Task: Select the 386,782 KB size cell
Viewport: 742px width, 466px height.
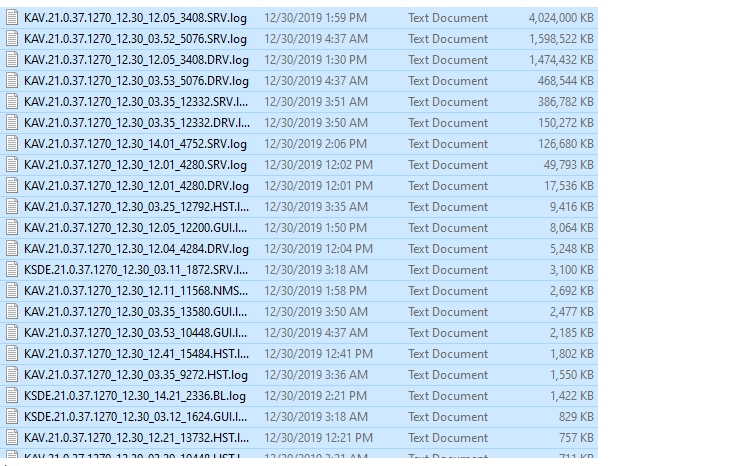Action: (565, 102)
